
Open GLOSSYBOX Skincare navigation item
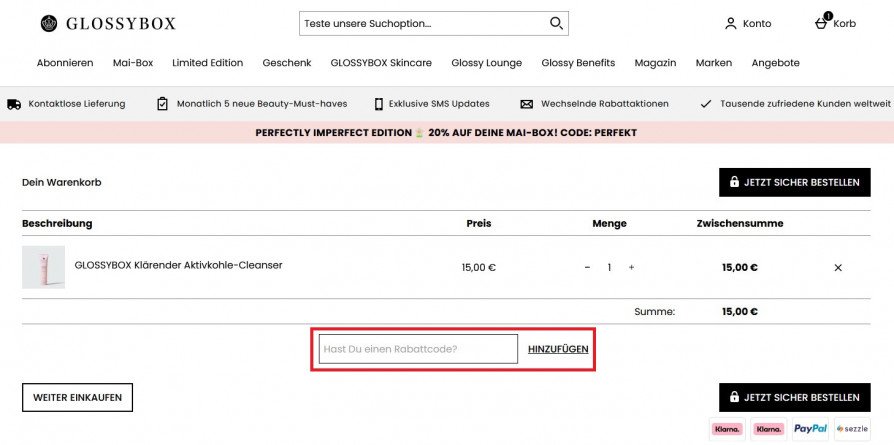pos(381,63)
